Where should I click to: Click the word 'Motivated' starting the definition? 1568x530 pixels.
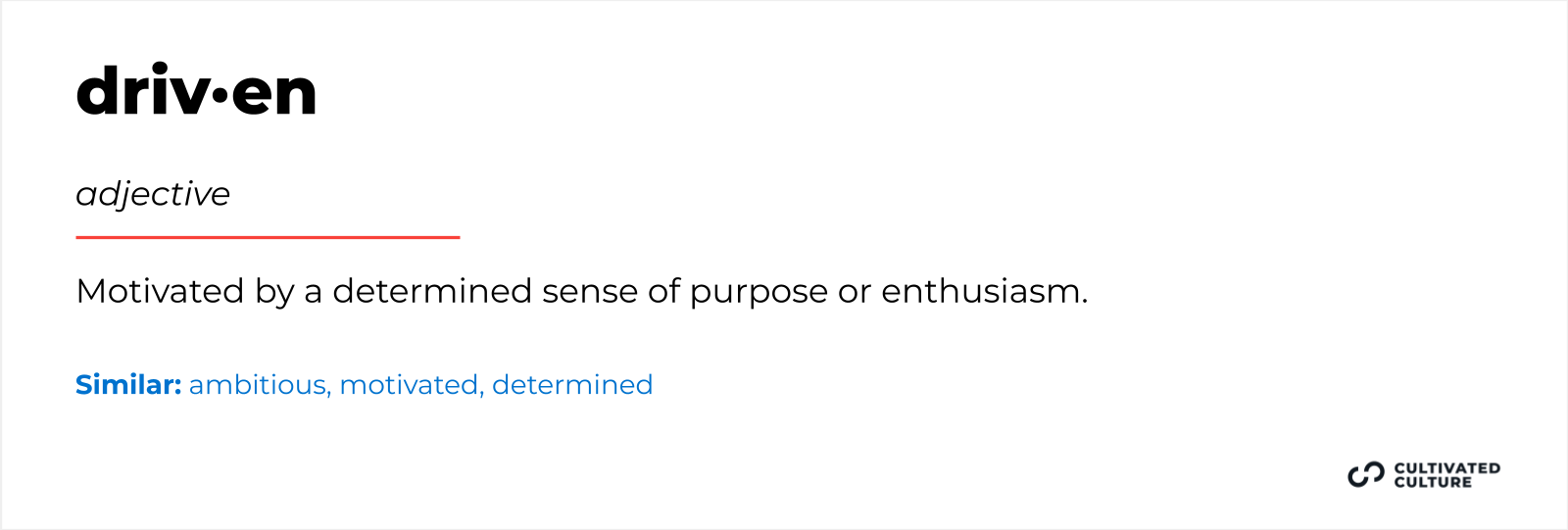coord(160,291)
